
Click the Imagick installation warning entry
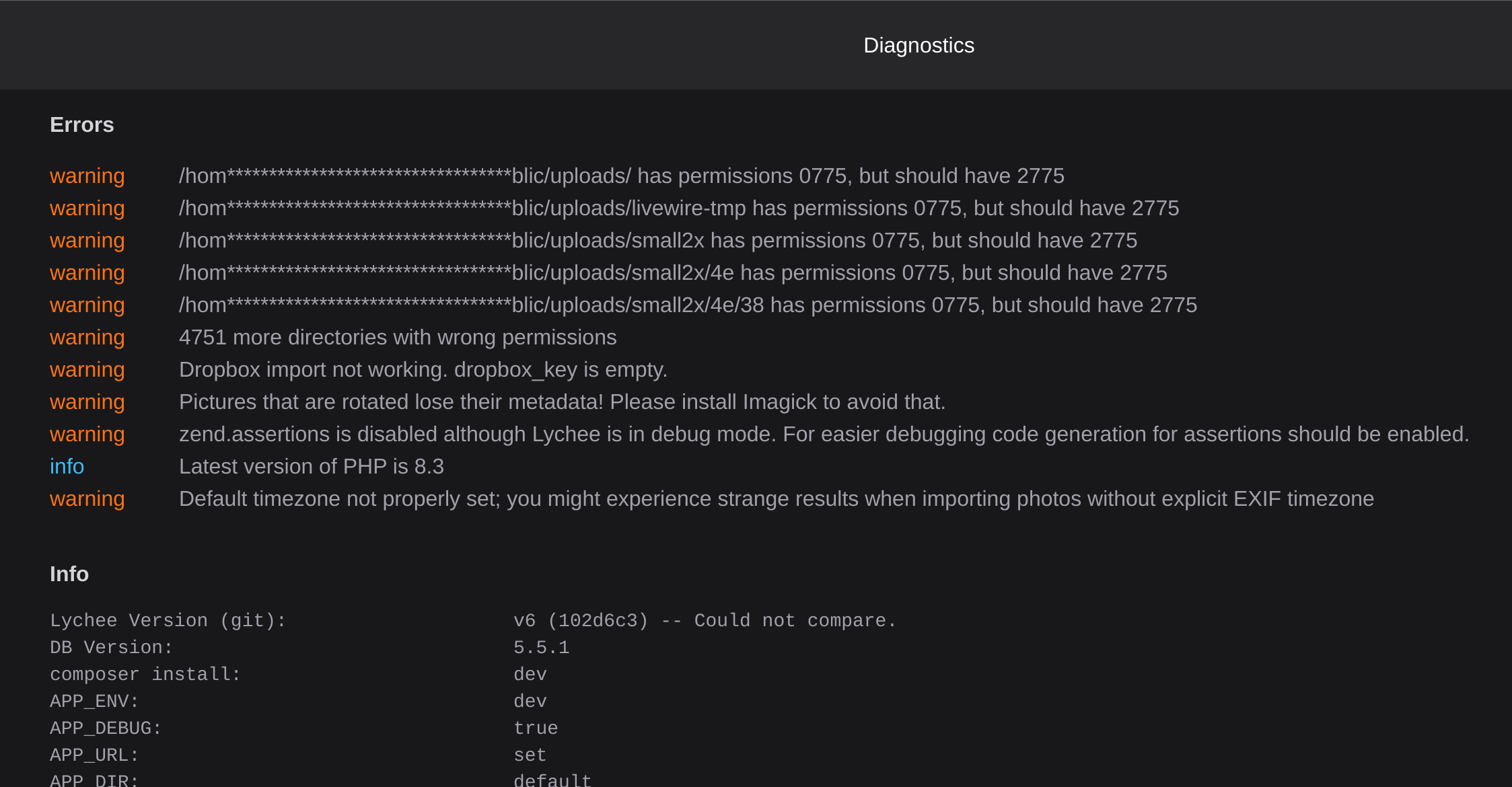[x=562, y=402]
